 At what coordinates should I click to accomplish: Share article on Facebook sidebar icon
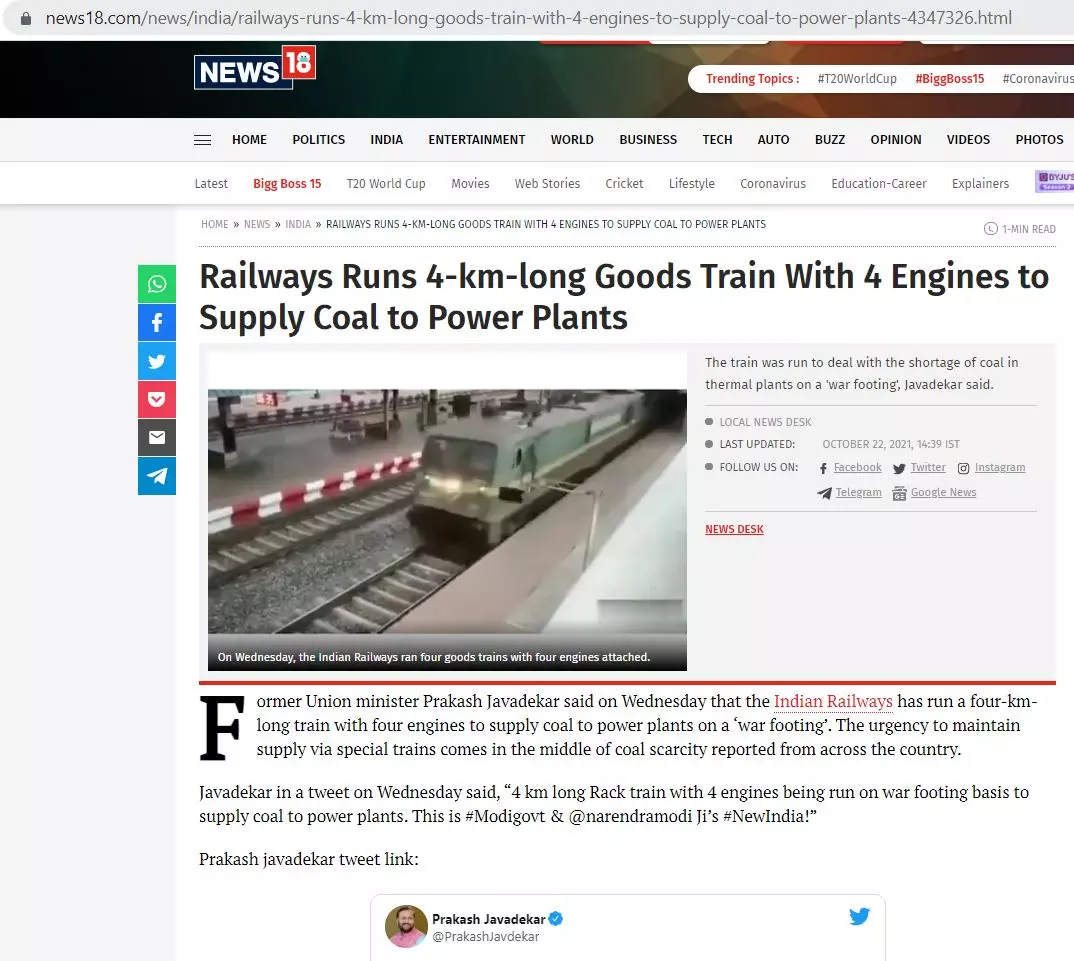coord(157,322)
